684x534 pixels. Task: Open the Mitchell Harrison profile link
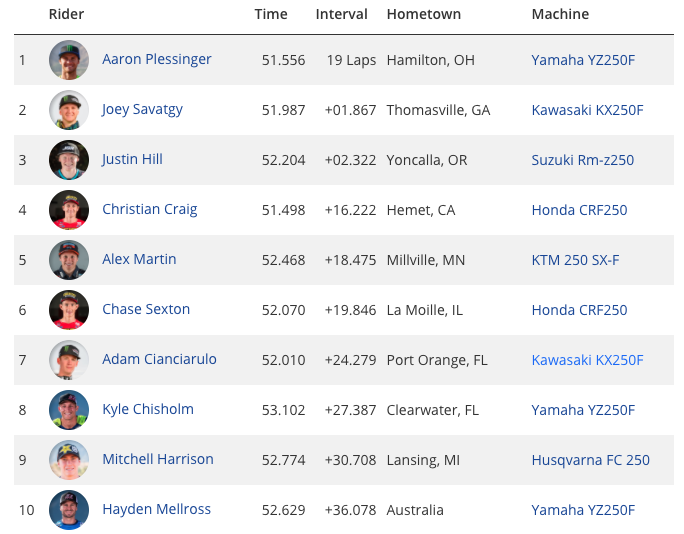[158, 459]
